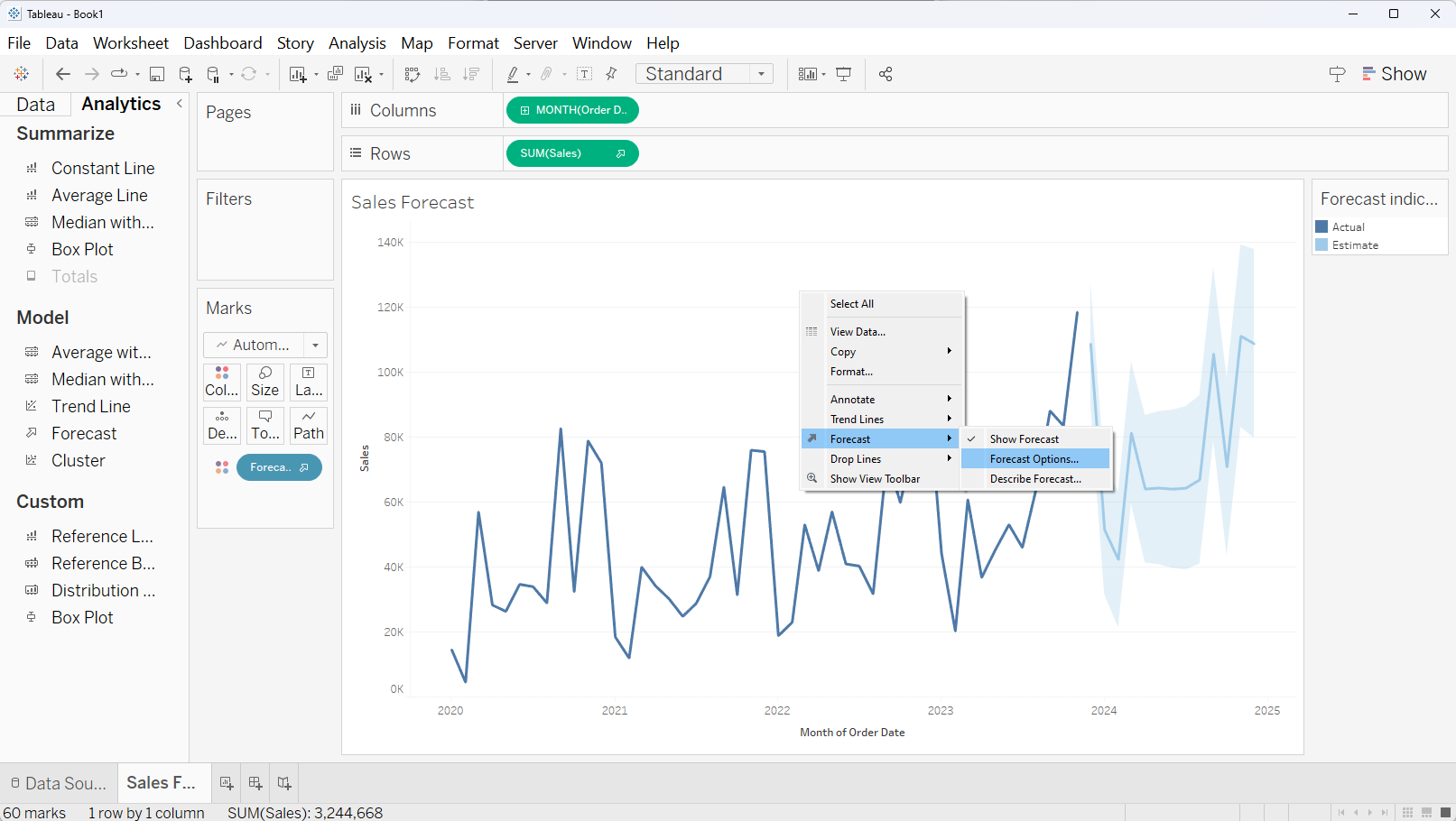Click the New Data Source icon

coord(185,74)
